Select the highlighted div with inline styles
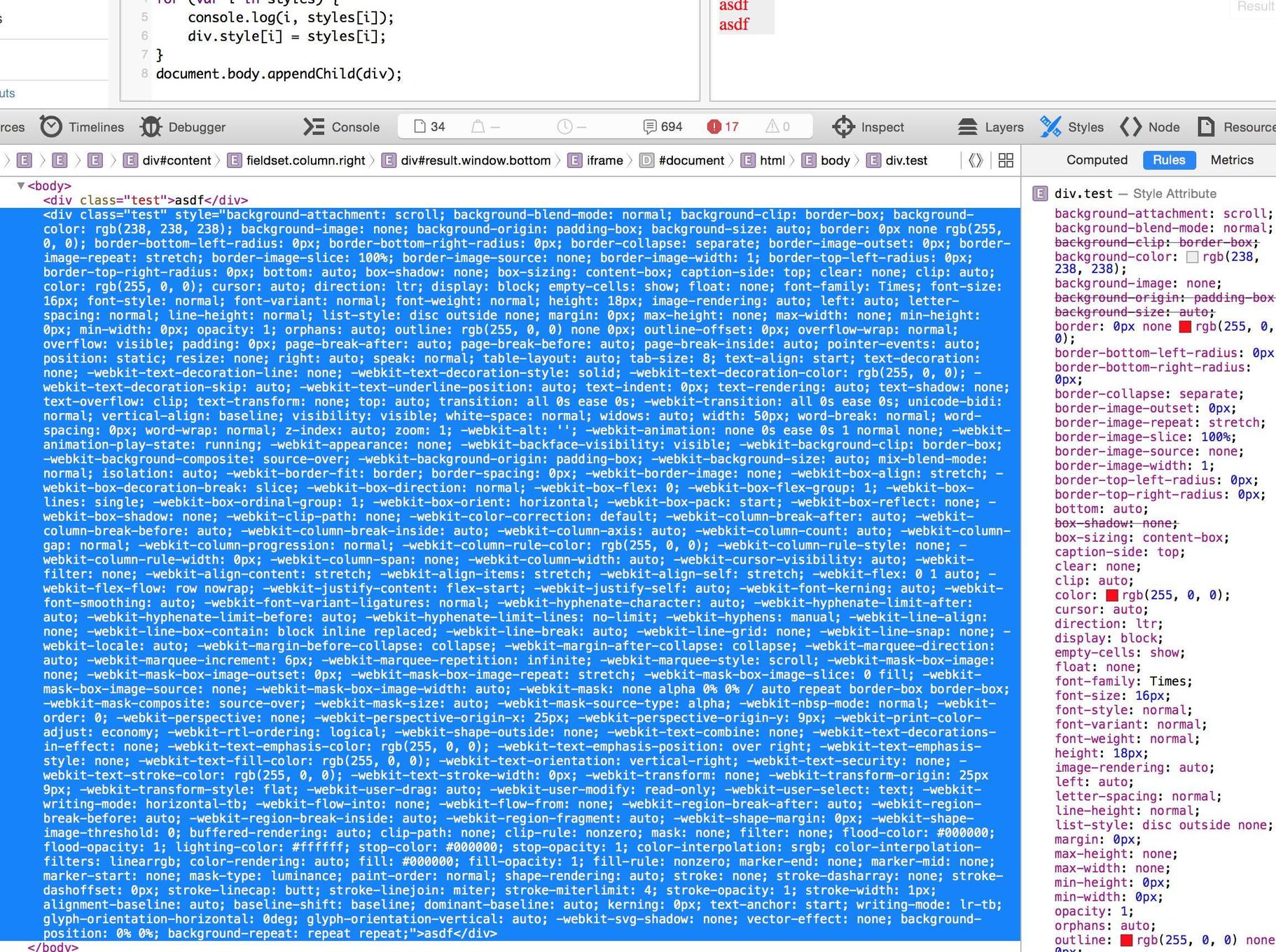The image size is (1276, 952). click(510, 574)
